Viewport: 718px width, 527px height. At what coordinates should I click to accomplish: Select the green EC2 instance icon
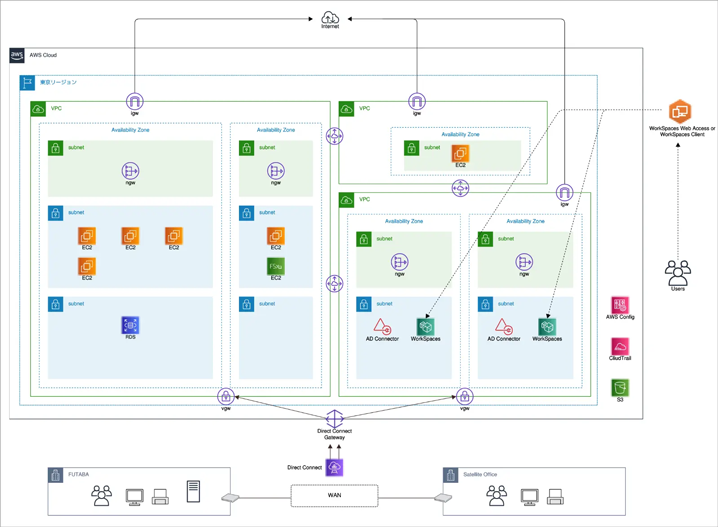pos(276,266)
